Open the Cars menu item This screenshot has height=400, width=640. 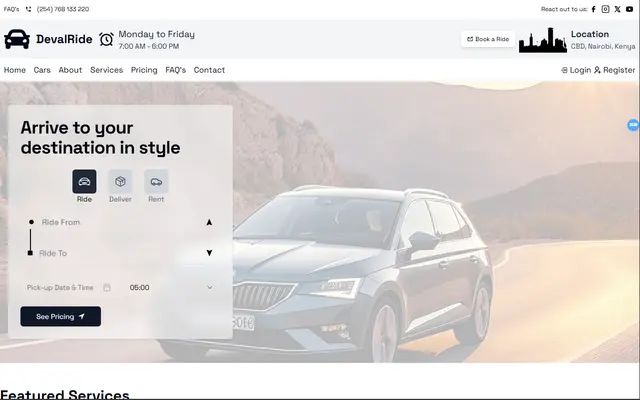(x=42, y=70)
